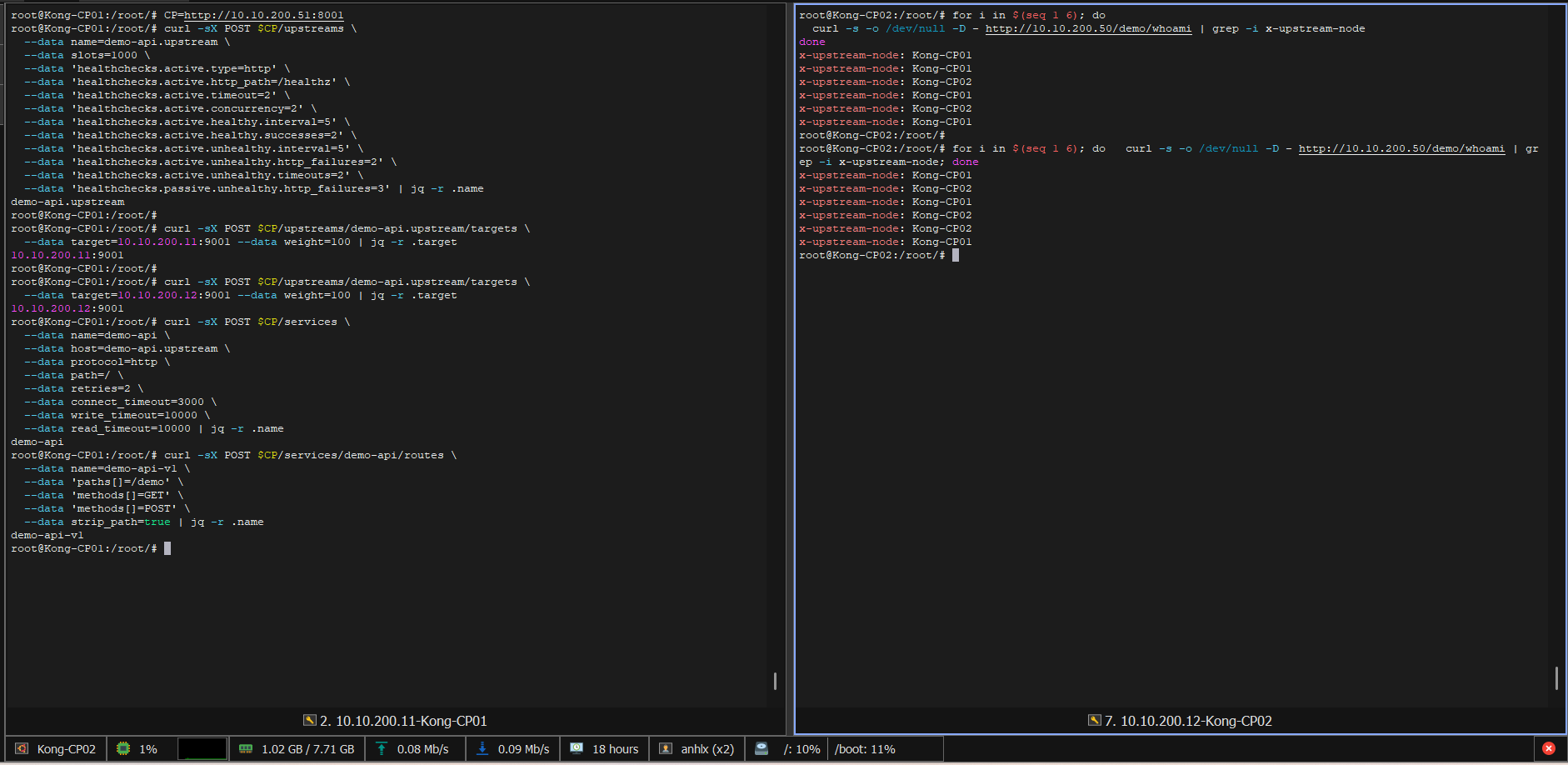The image size is (1568, 765).
Task: Click the 18 hours uptime value
Action: tap(616, 749)
